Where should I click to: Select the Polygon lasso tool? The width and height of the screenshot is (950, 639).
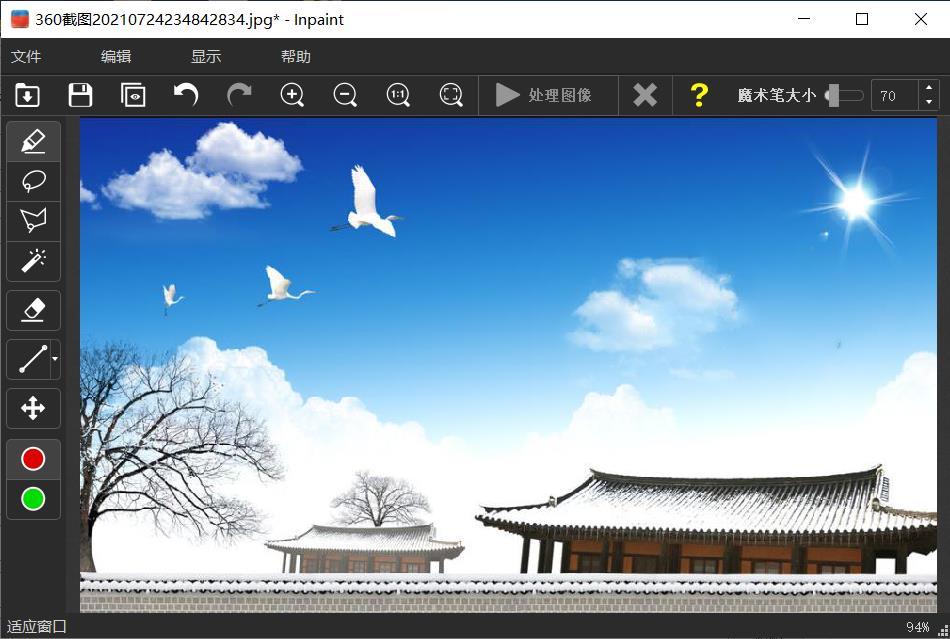coord(33,221)
